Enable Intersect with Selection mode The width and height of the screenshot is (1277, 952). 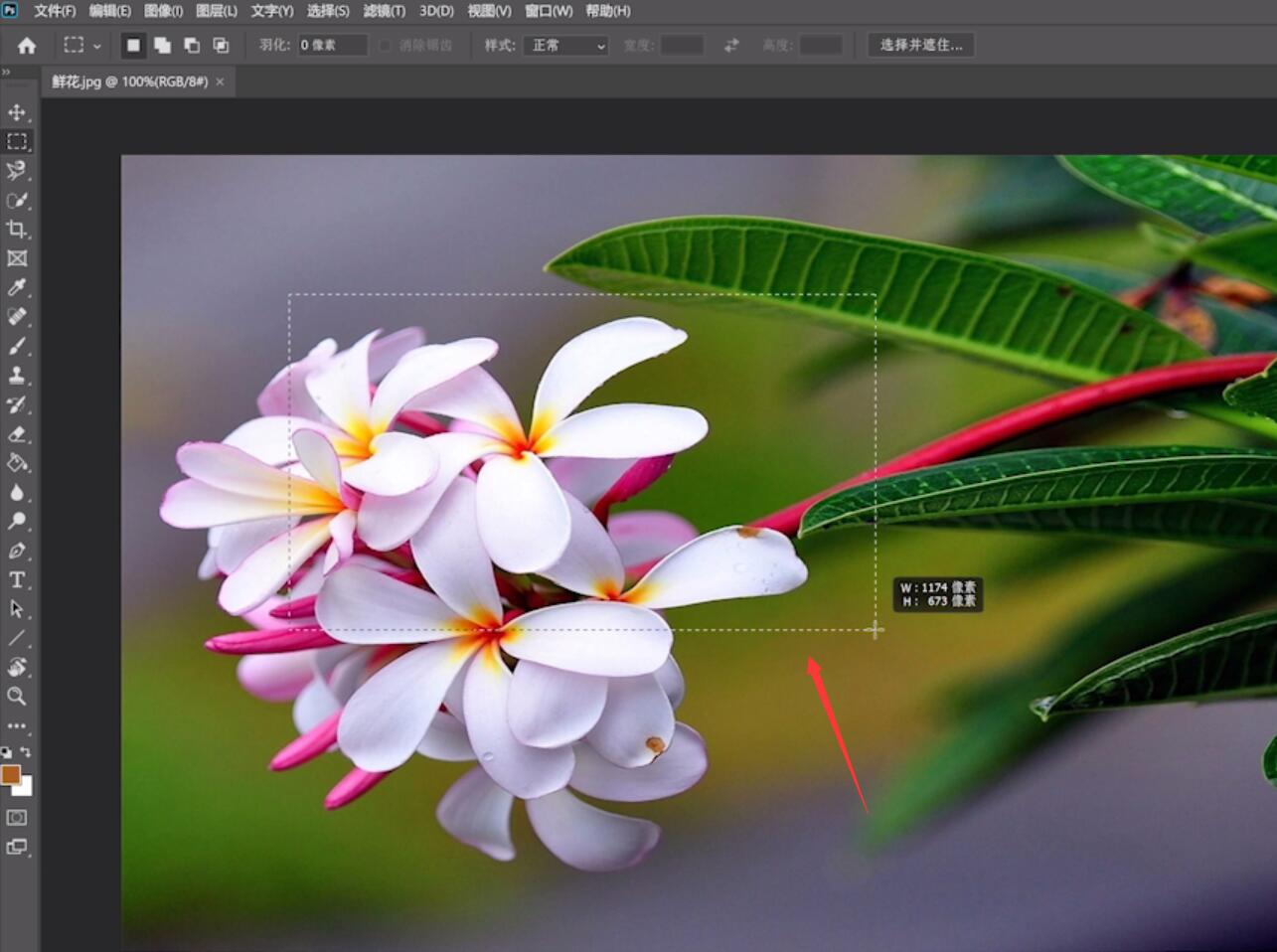(221, 46)
